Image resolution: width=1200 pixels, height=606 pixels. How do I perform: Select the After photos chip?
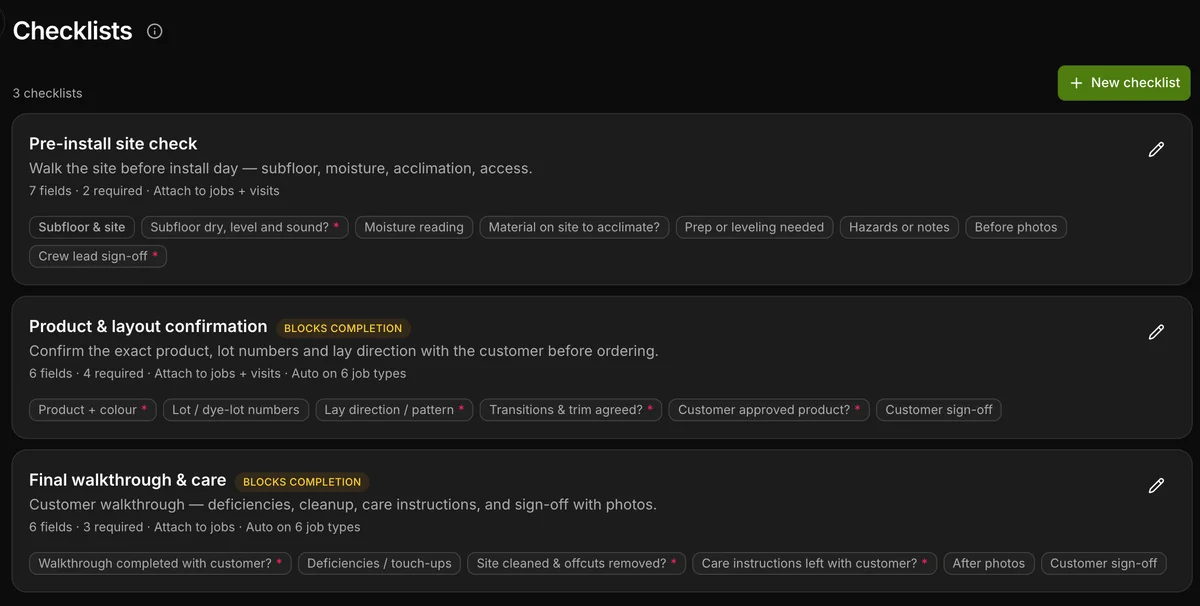(989, 564)
